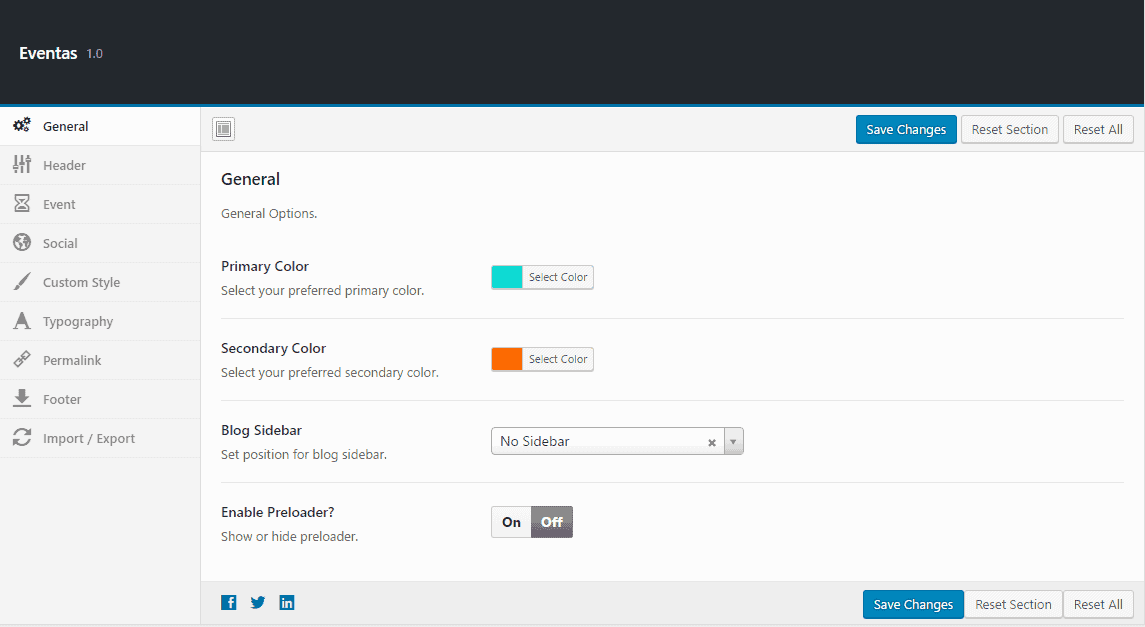Open the Blog Sidebar No Sidebar combo box
Screen dimensions: 1145x627
(600, 441)
